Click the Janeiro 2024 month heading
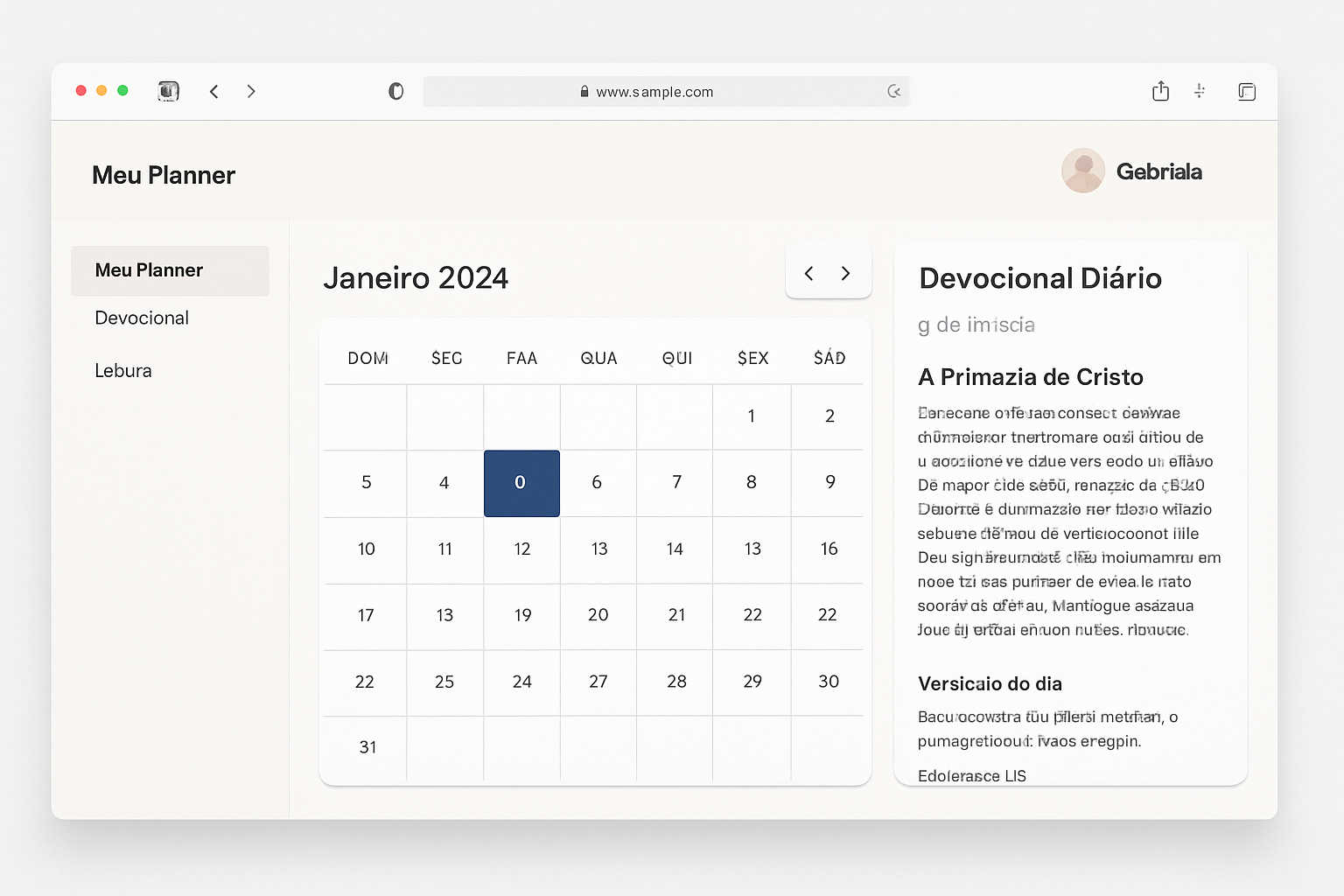This screenshot has width=1344, height=896. [416, 278]
